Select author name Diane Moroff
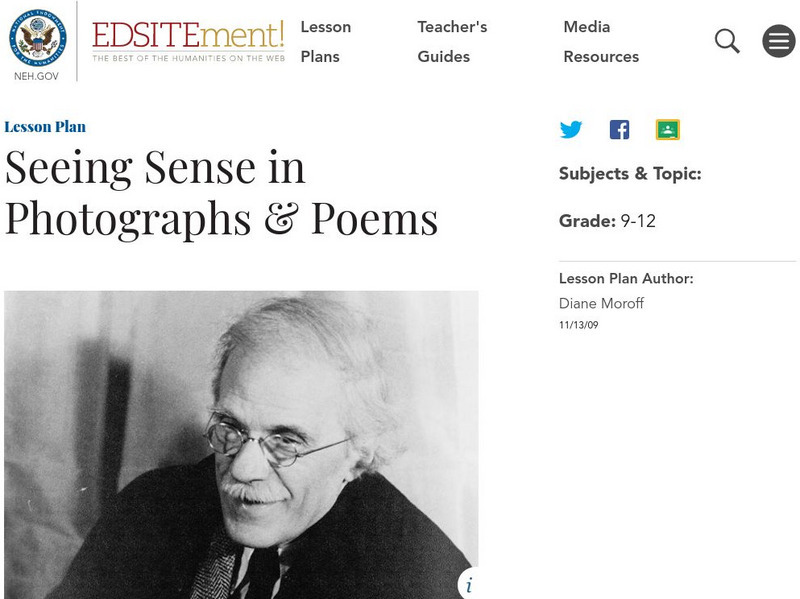 601,303
